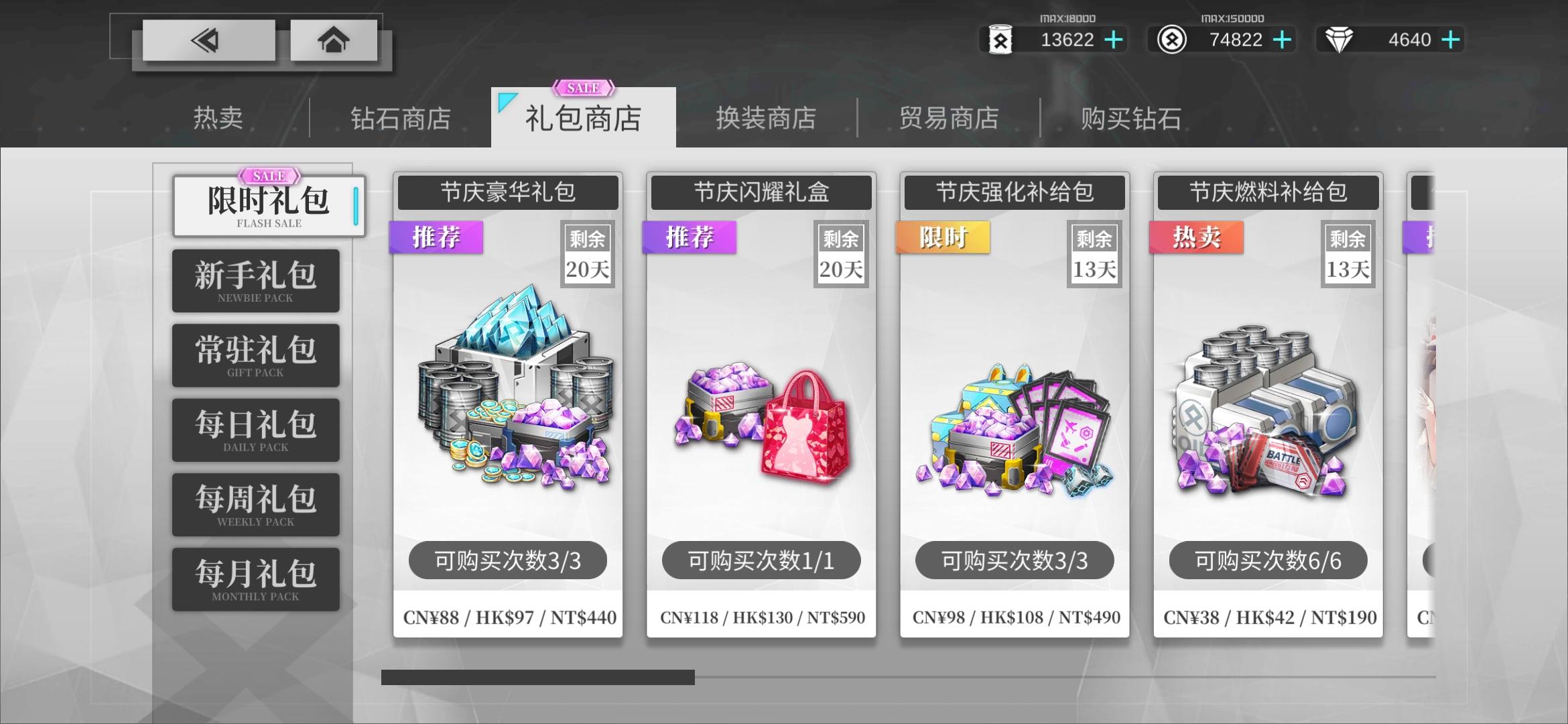1568x724 pixels.
Task: Select 新手礼包 Newbie Pack category
Action: (x=255, y=281)
